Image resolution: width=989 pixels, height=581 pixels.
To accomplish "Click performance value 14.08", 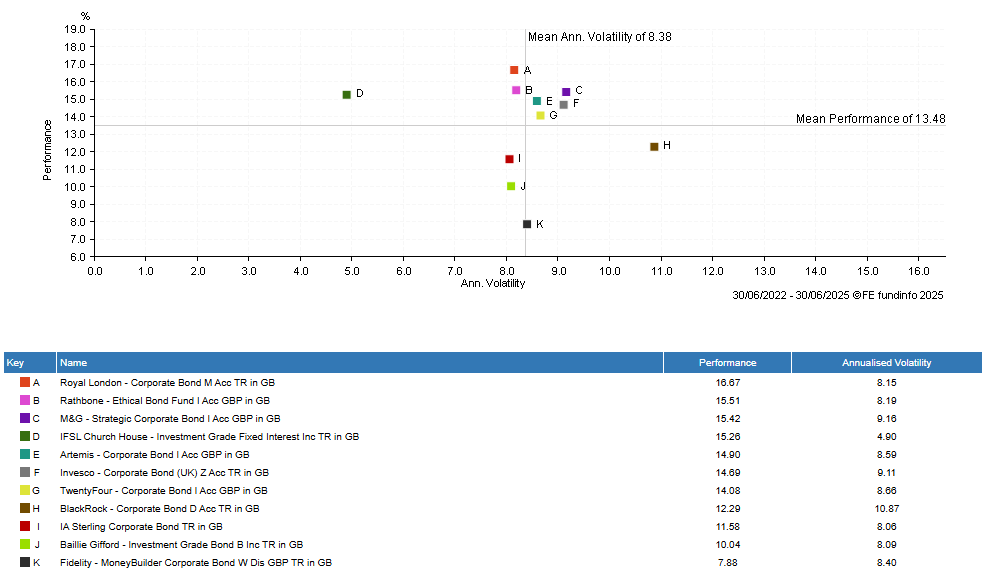I will point(727,490).
